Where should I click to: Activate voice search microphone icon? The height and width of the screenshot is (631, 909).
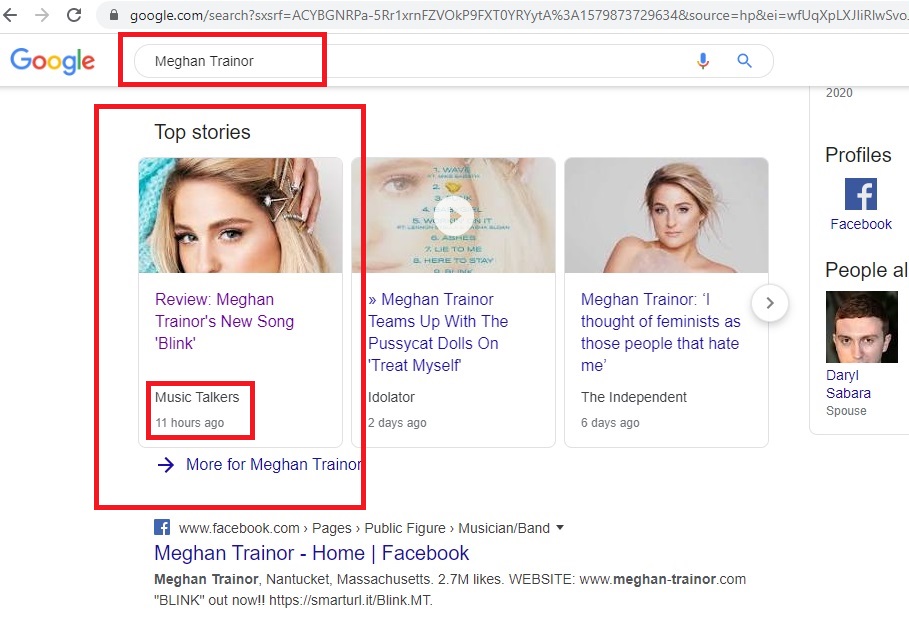703,61
